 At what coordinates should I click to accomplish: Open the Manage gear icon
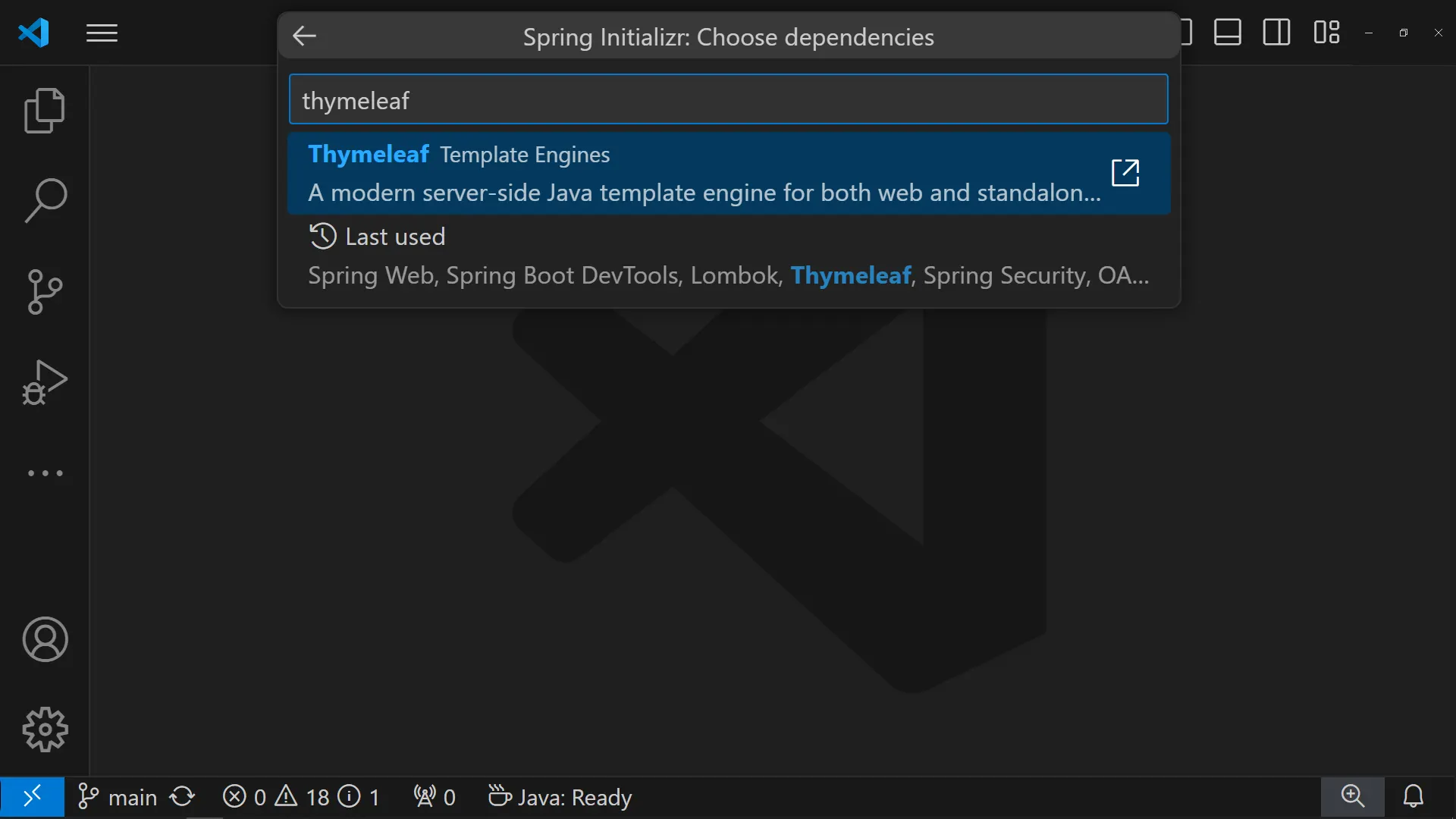click(x=45, y=730)
